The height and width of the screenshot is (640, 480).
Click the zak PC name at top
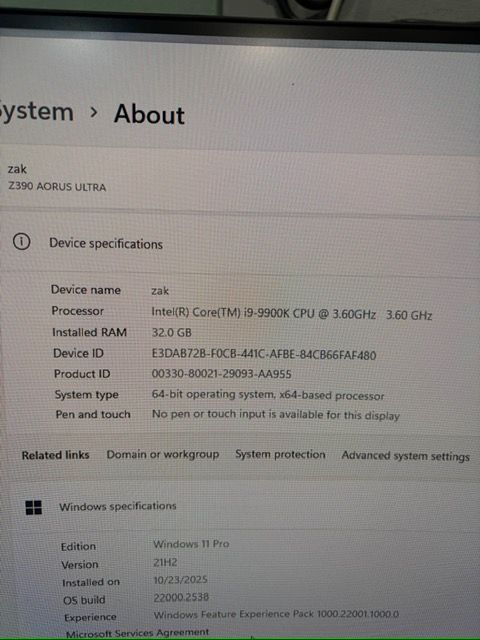point(17,169)
